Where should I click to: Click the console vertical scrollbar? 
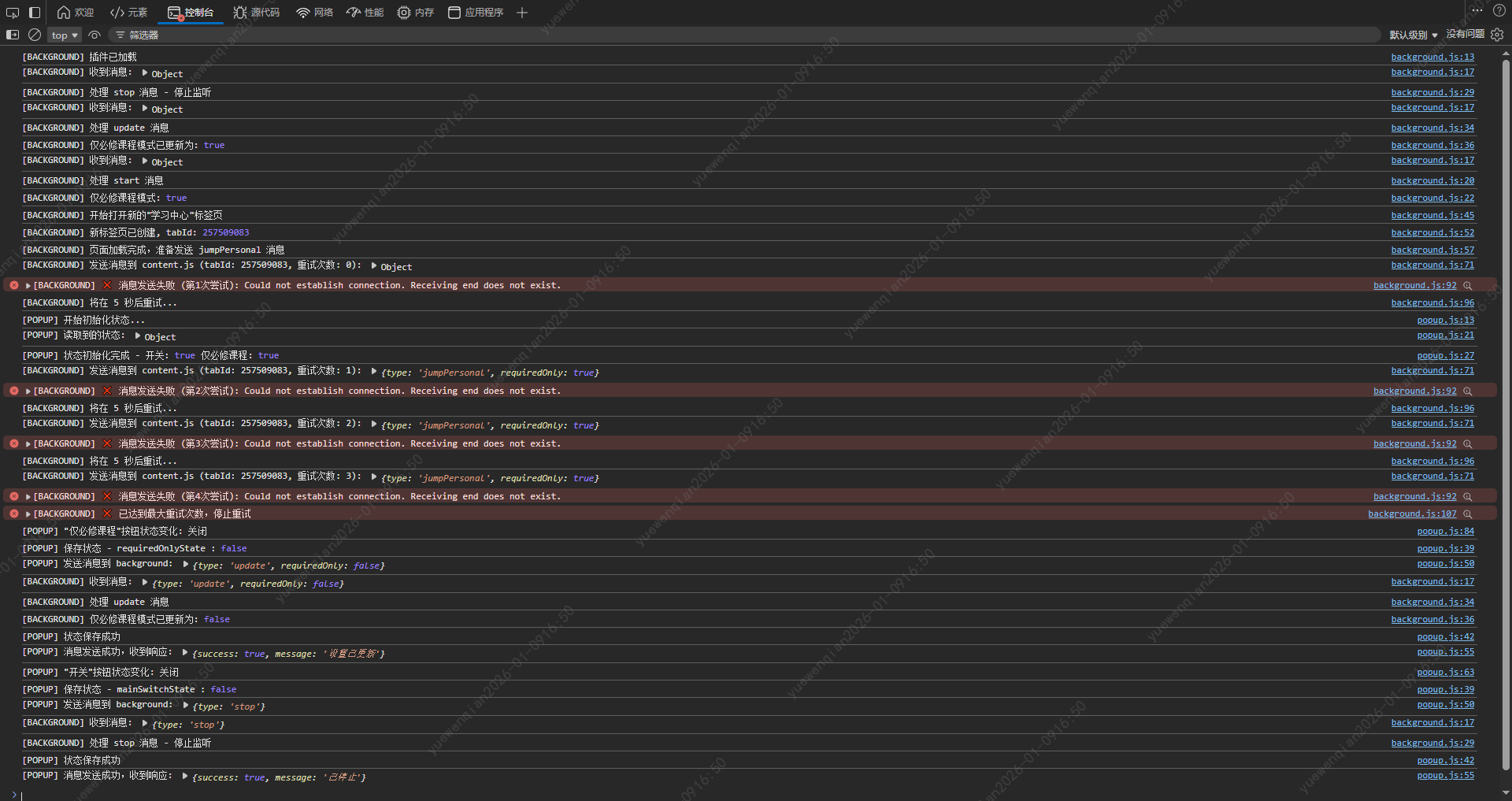[x=1506, y=394]
